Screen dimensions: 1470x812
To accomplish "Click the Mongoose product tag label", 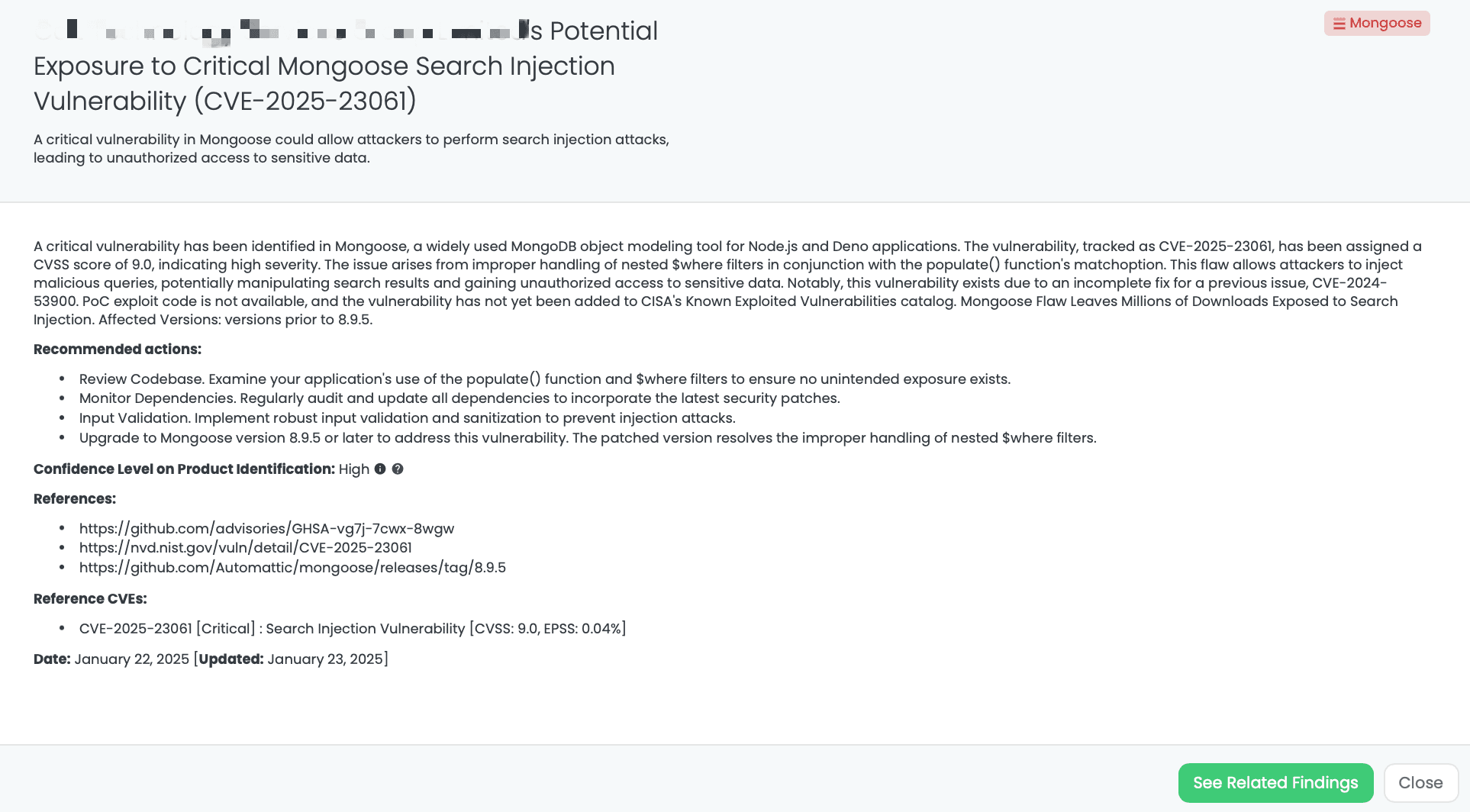I will coord(1385,23).
